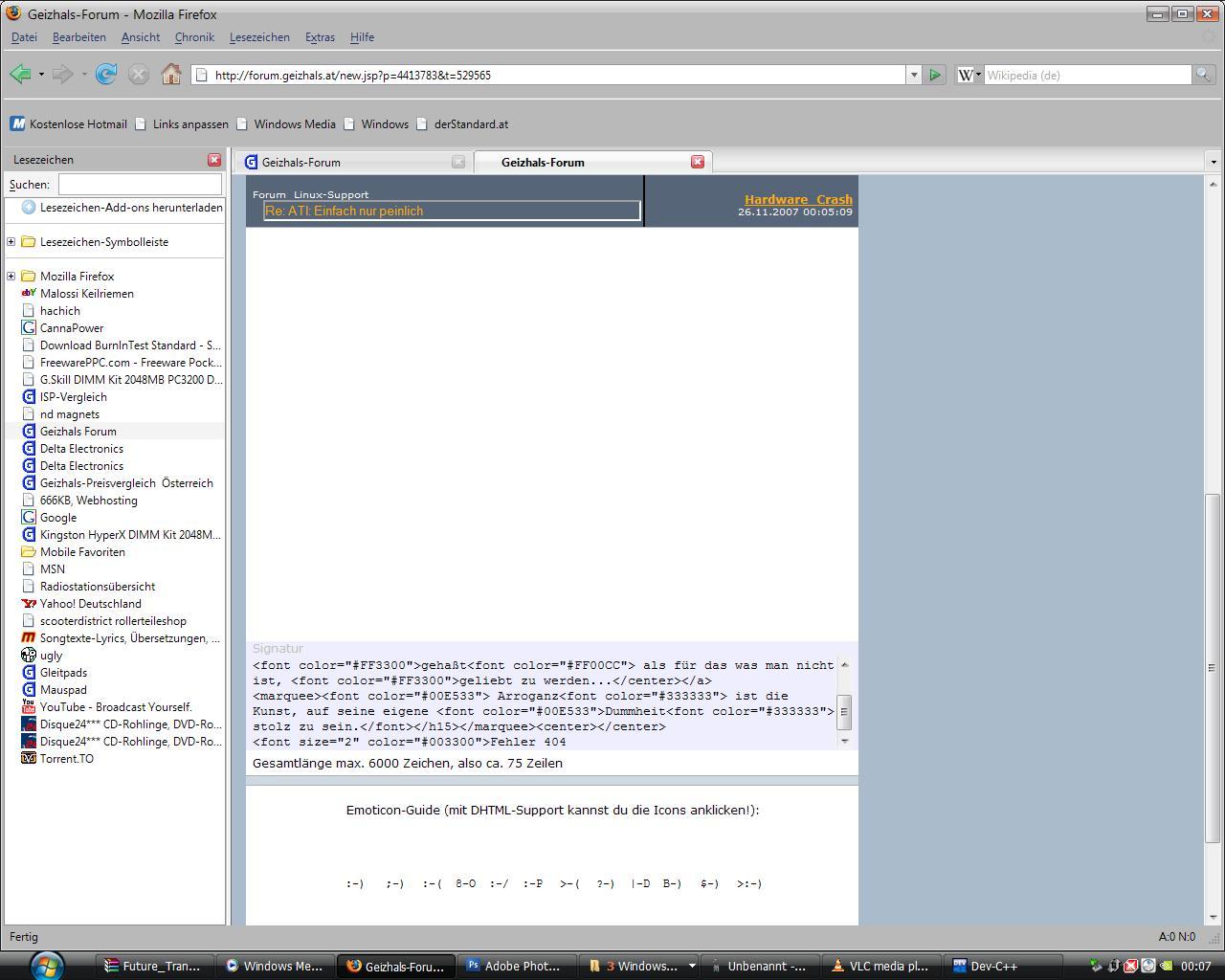This screenshot has height=980, width=1225.
Task: Open VLC media player from taskbar
Action: [x=880, y=966]
